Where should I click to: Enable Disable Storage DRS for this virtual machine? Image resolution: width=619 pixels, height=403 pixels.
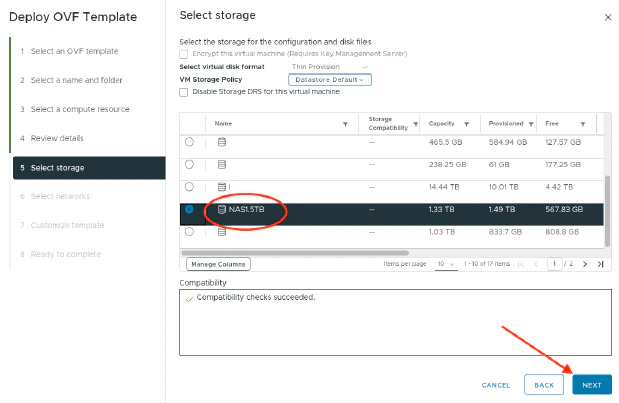184,92
